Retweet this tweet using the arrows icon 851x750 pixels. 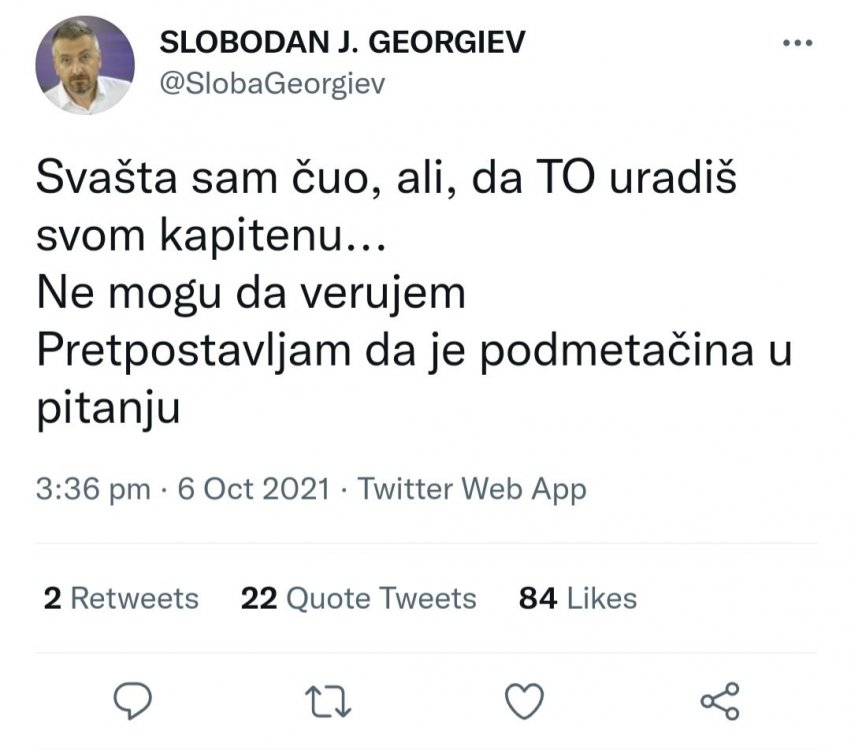(x=326, y=700)
